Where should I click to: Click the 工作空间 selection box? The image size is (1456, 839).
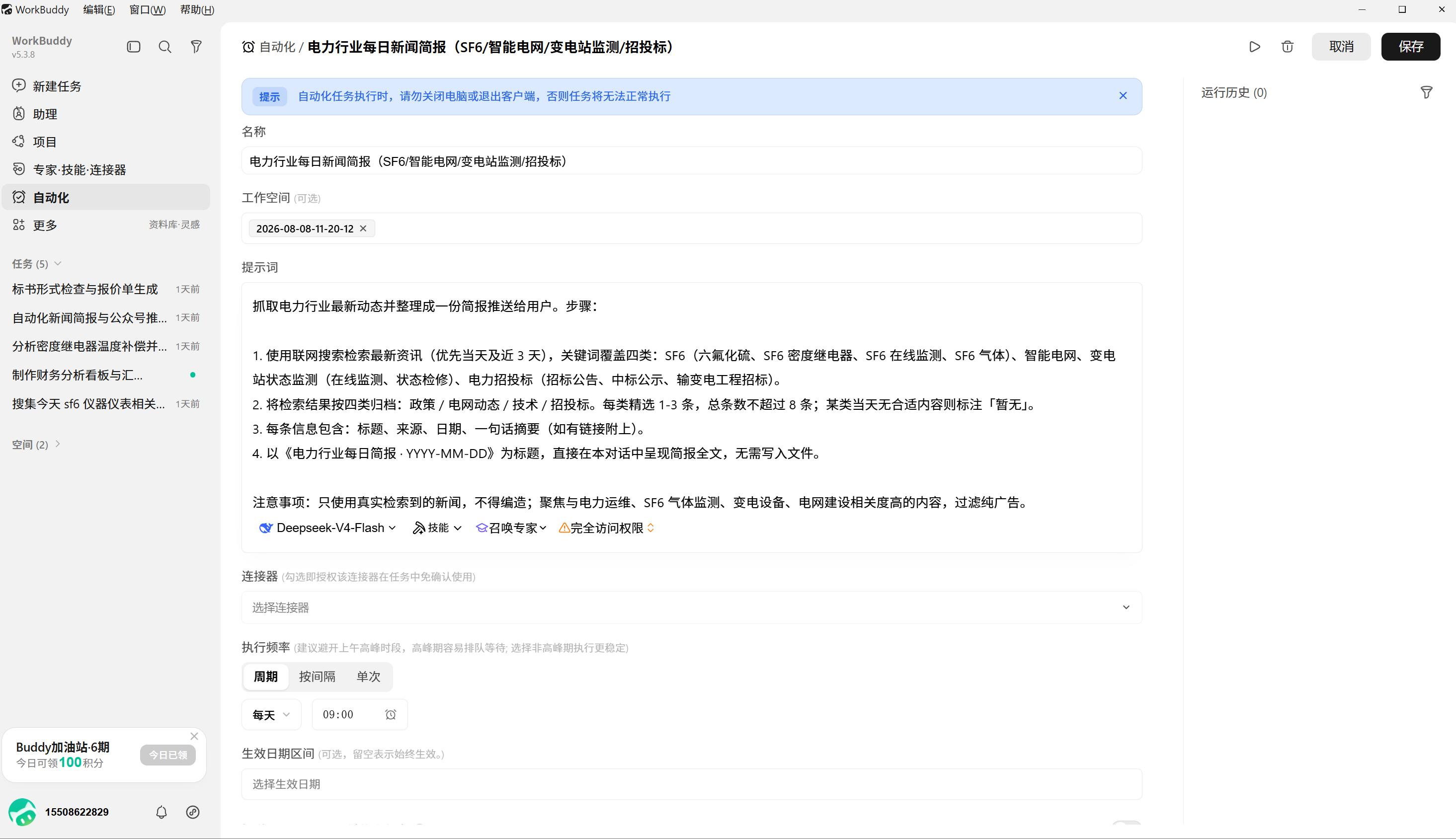[692, 228]
